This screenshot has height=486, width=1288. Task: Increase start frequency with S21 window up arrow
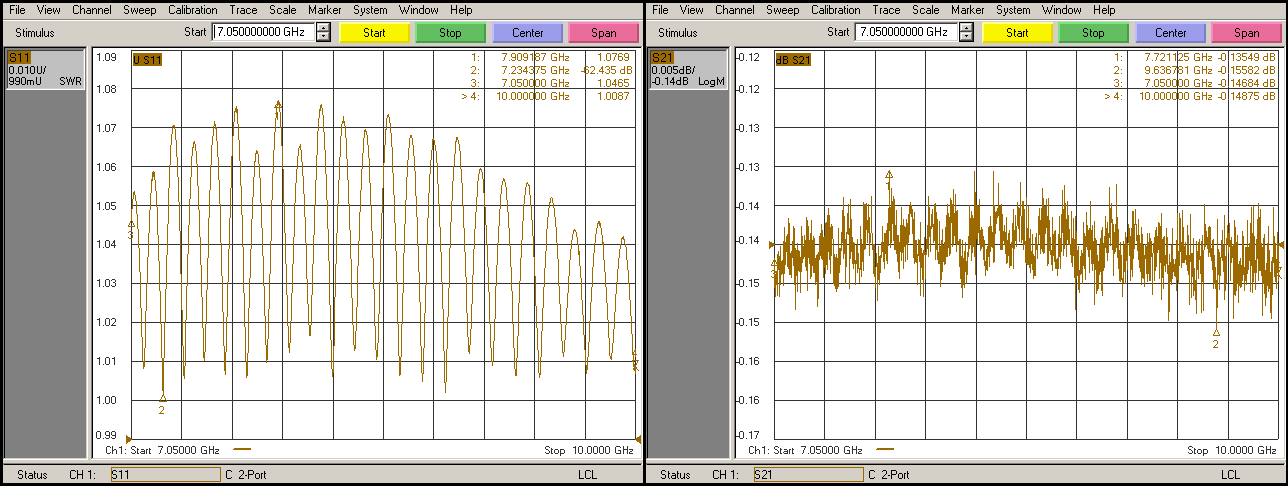966,27
